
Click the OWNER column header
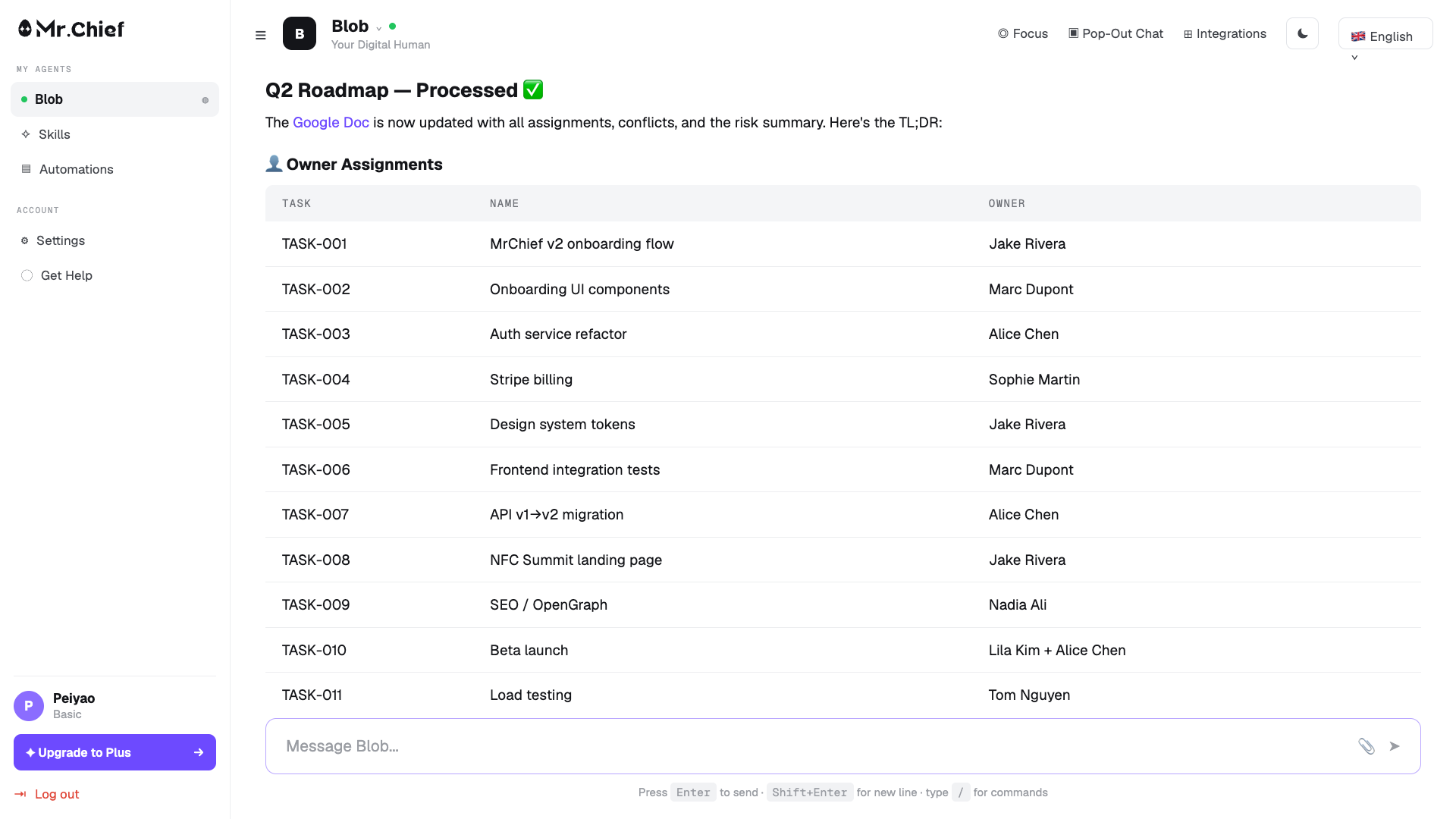[1007, 203]
